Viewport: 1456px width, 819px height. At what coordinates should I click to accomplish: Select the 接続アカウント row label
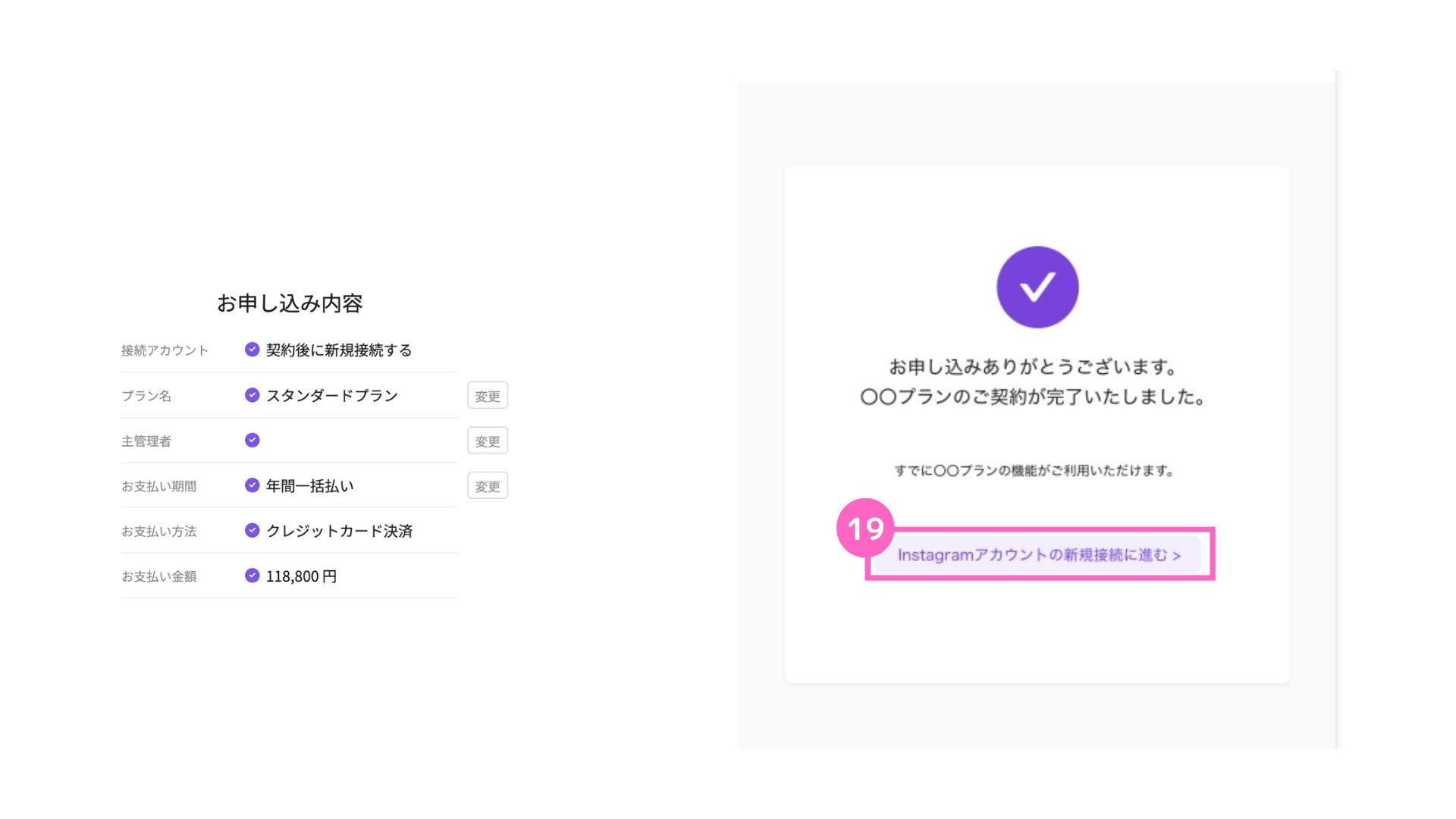[165, 350]
